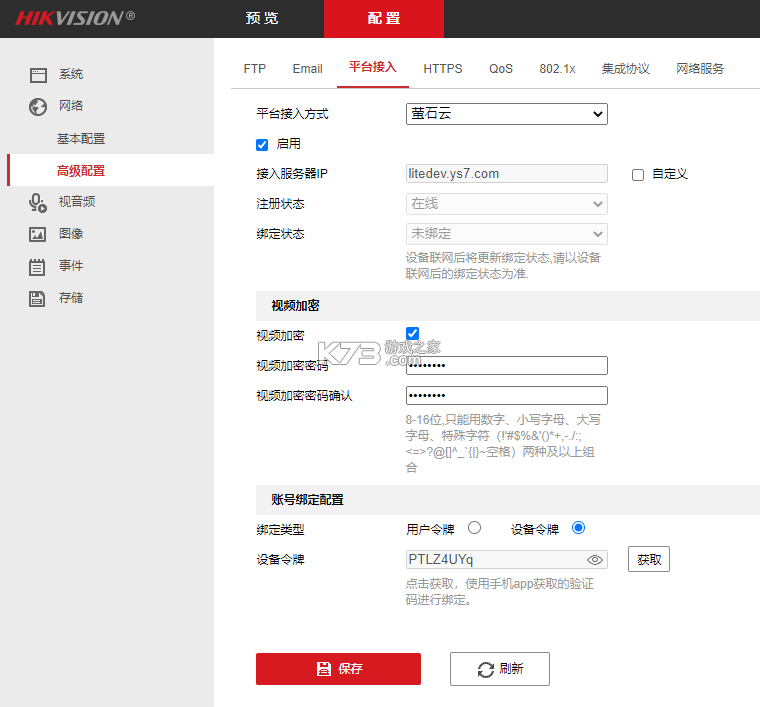Toggle the eye icon in device token field

pyautogui.click(x=595, y=560)
